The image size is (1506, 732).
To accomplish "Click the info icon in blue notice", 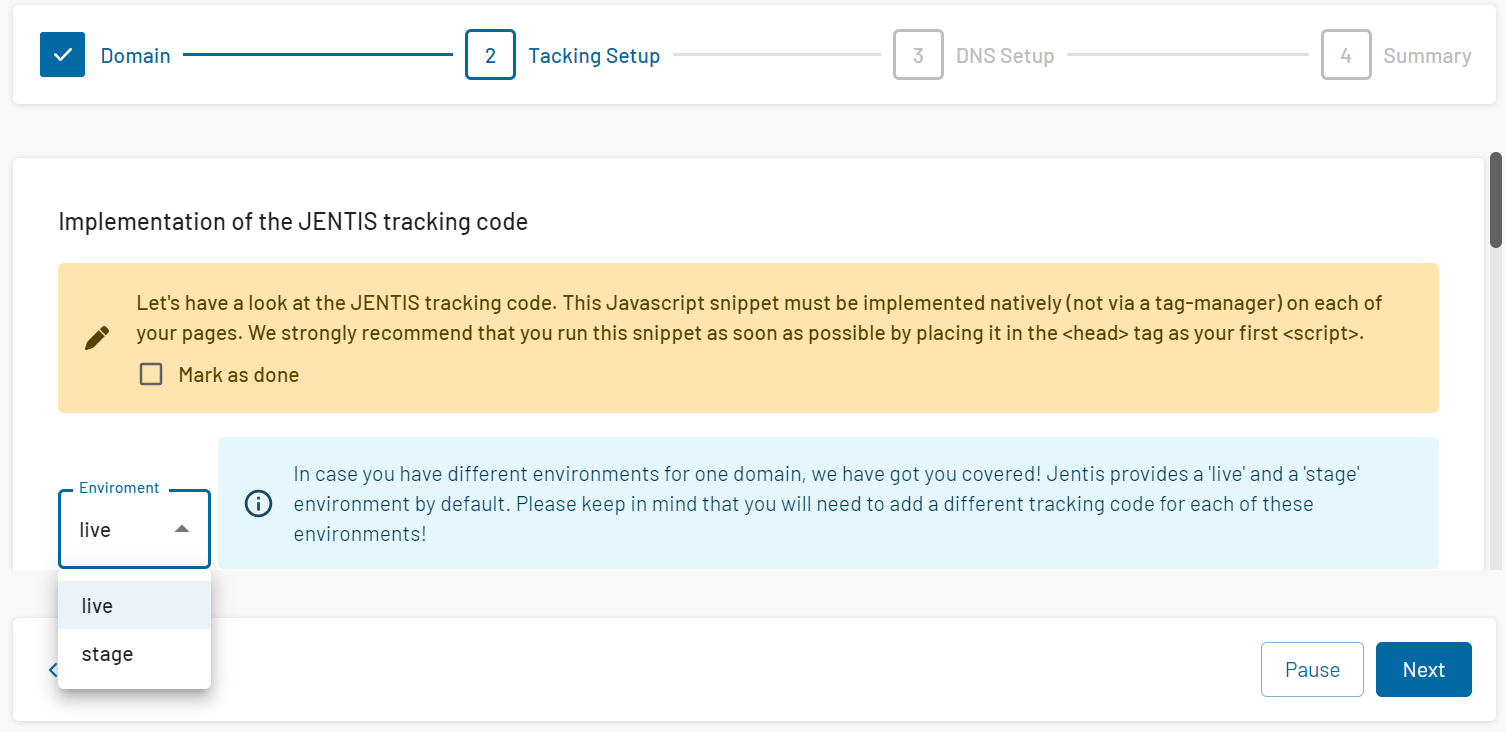I will 259,503.
